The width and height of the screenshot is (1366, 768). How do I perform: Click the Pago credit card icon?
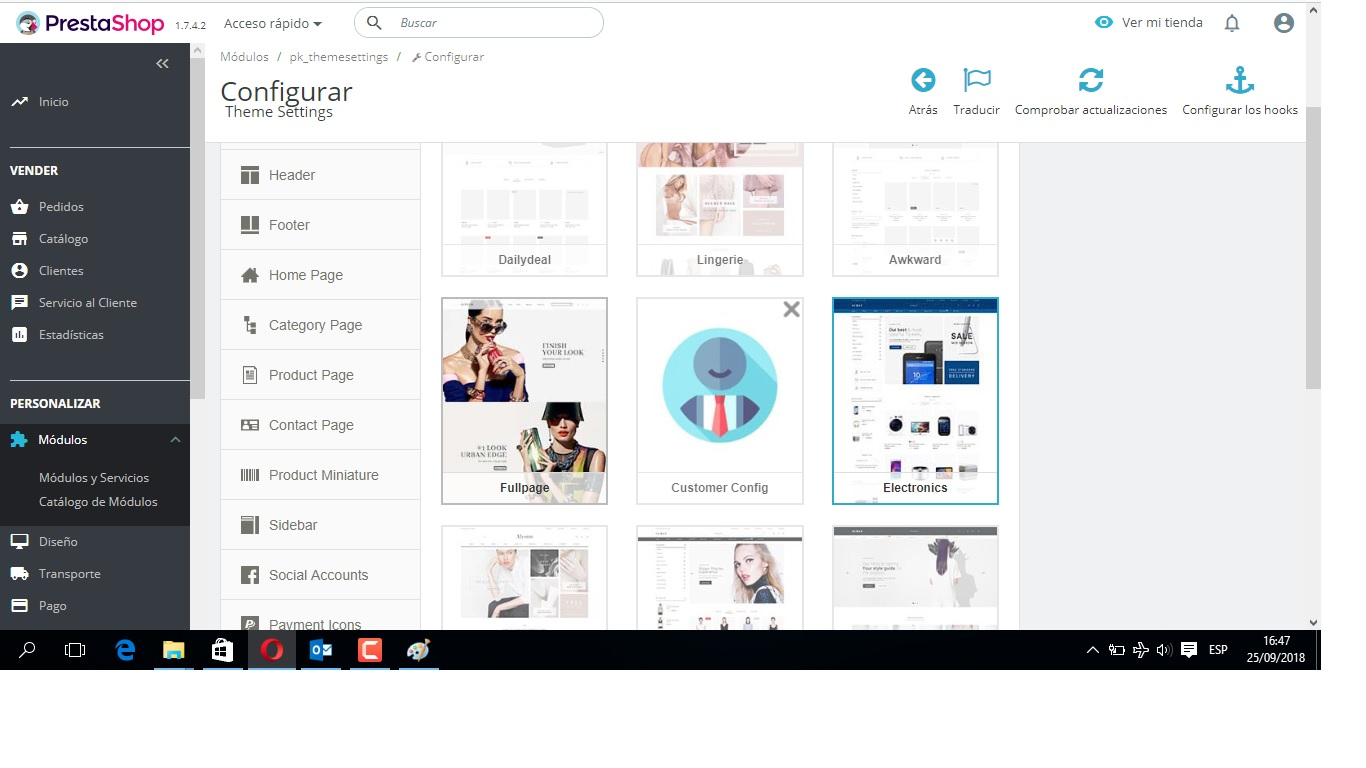click(x=19, y=606)
